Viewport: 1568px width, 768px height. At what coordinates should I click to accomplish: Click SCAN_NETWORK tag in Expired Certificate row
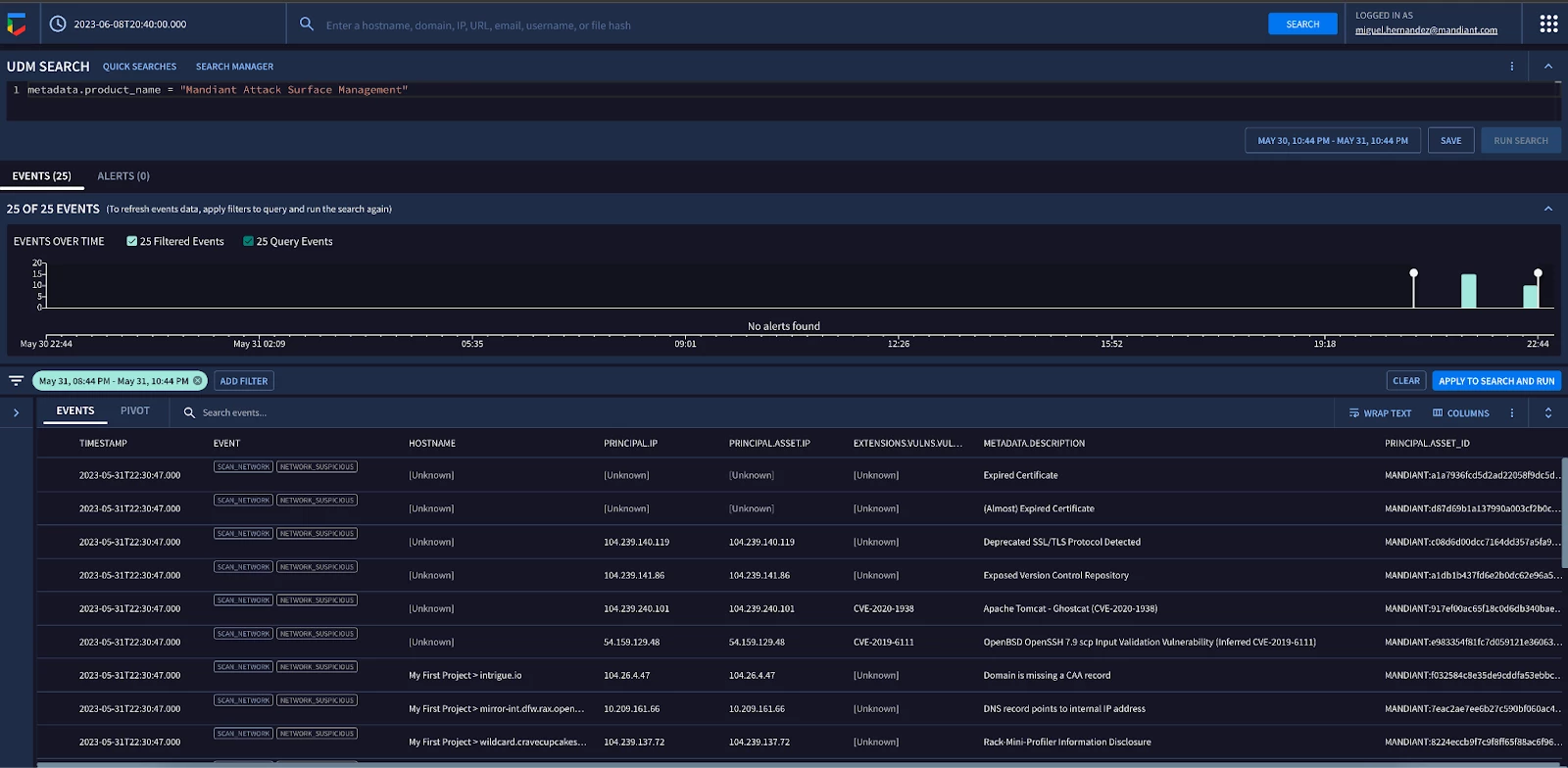(243, 467)
